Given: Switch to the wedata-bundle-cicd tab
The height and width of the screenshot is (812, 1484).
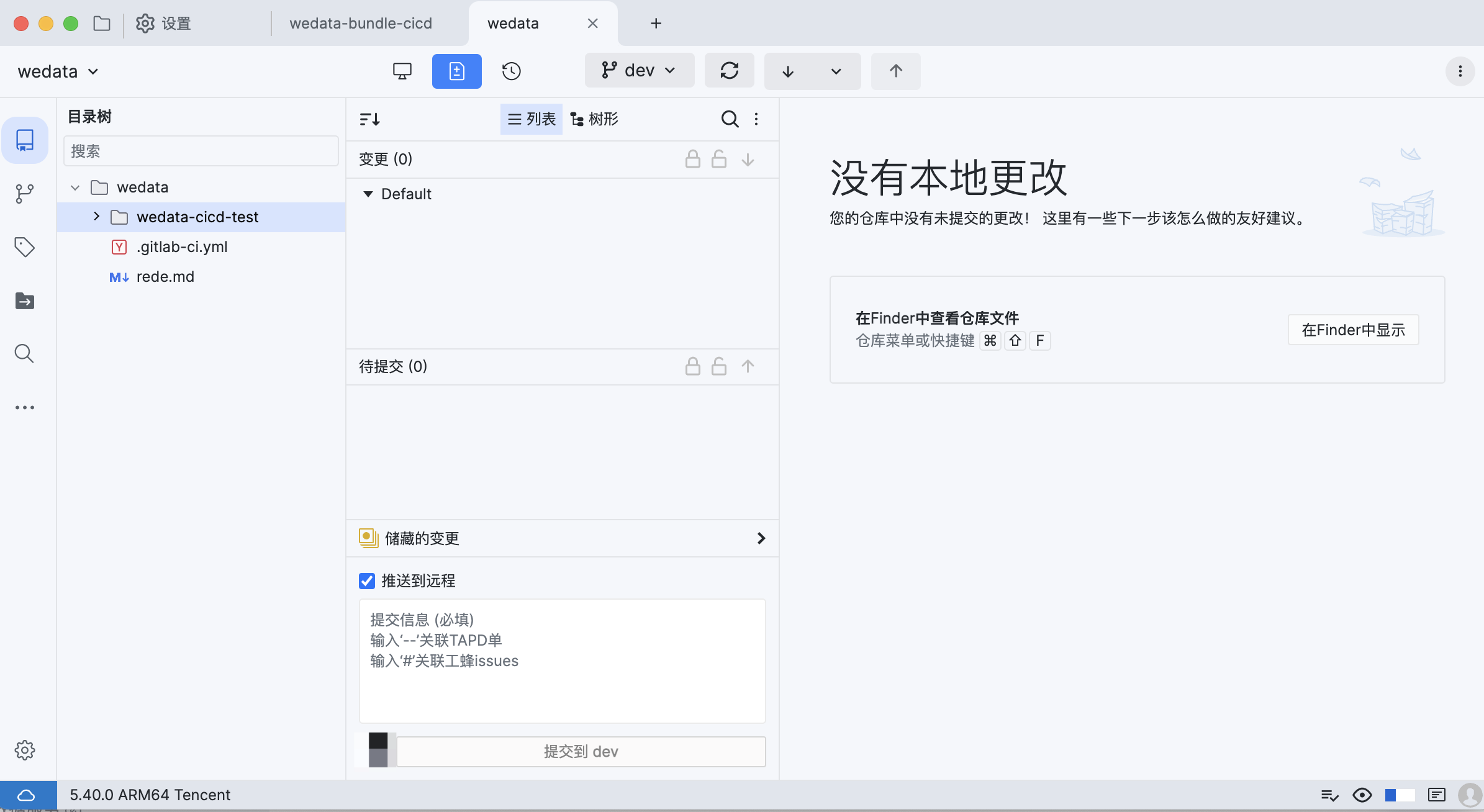Looking at the screenshot, I should (360, 23).
